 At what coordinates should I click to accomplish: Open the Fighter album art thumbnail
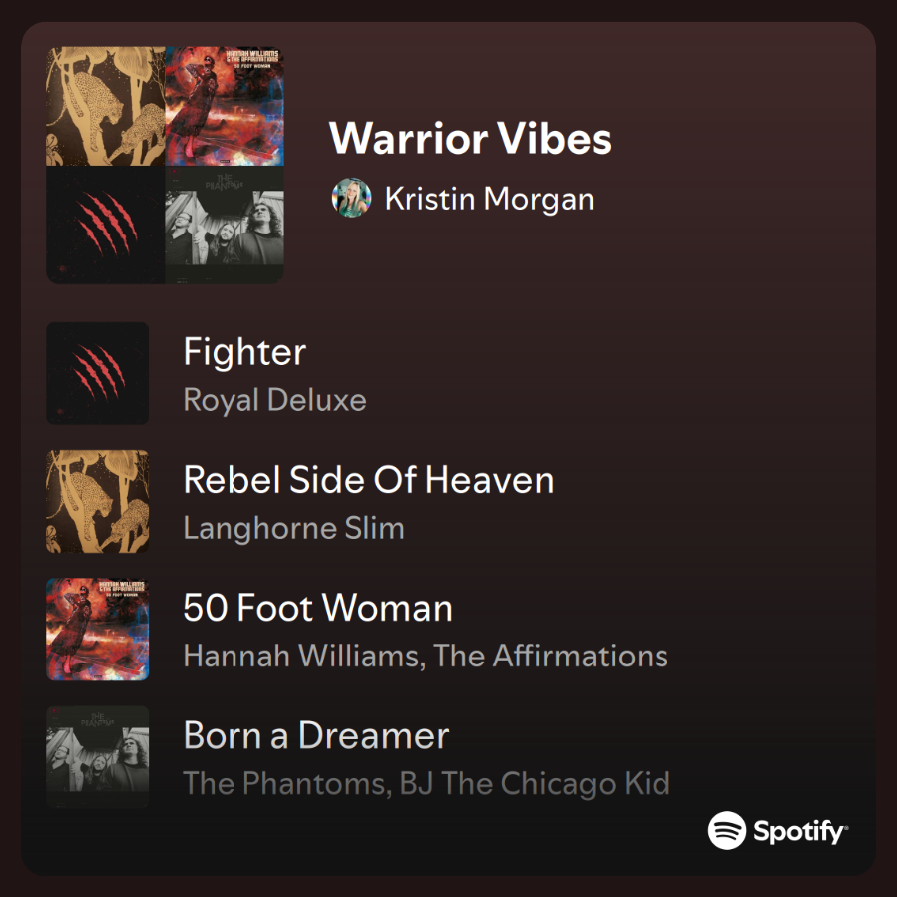[98, 373]
